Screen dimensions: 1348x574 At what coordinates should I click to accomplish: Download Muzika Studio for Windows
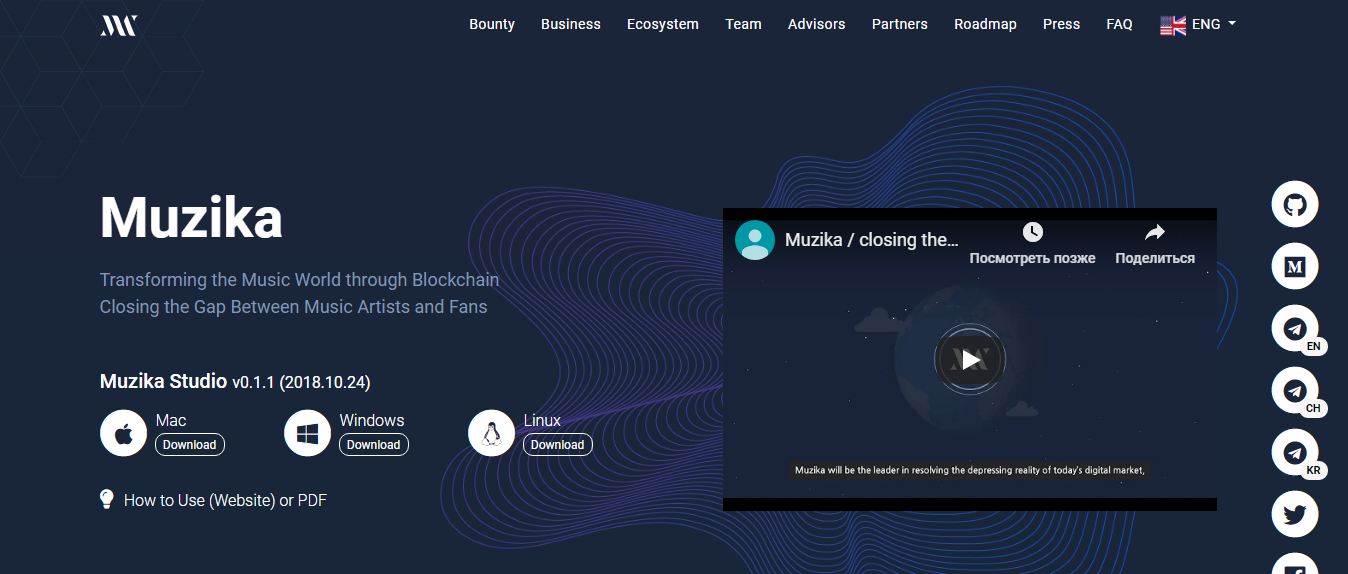coord(374,445)
